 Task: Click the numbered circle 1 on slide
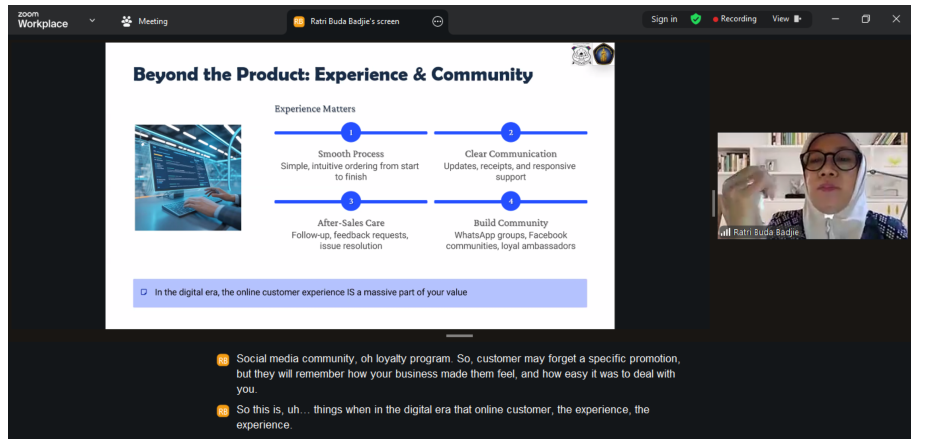coord(351,132)
